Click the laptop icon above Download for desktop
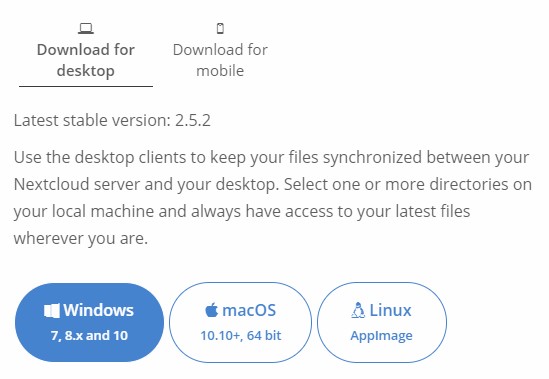 pyautogui.click(x=86, y=28)
